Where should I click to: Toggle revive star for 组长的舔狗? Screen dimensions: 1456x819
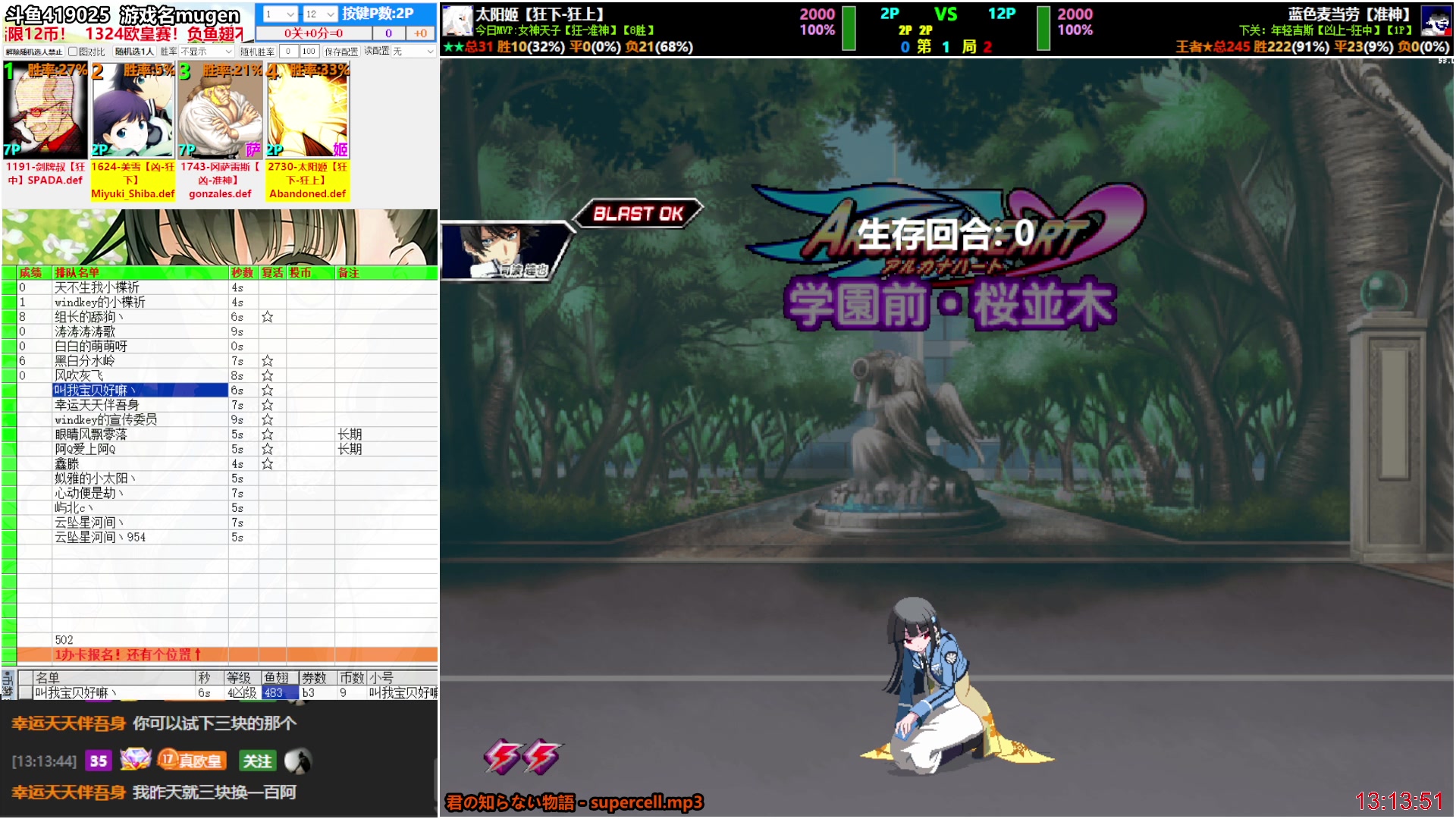268,317
